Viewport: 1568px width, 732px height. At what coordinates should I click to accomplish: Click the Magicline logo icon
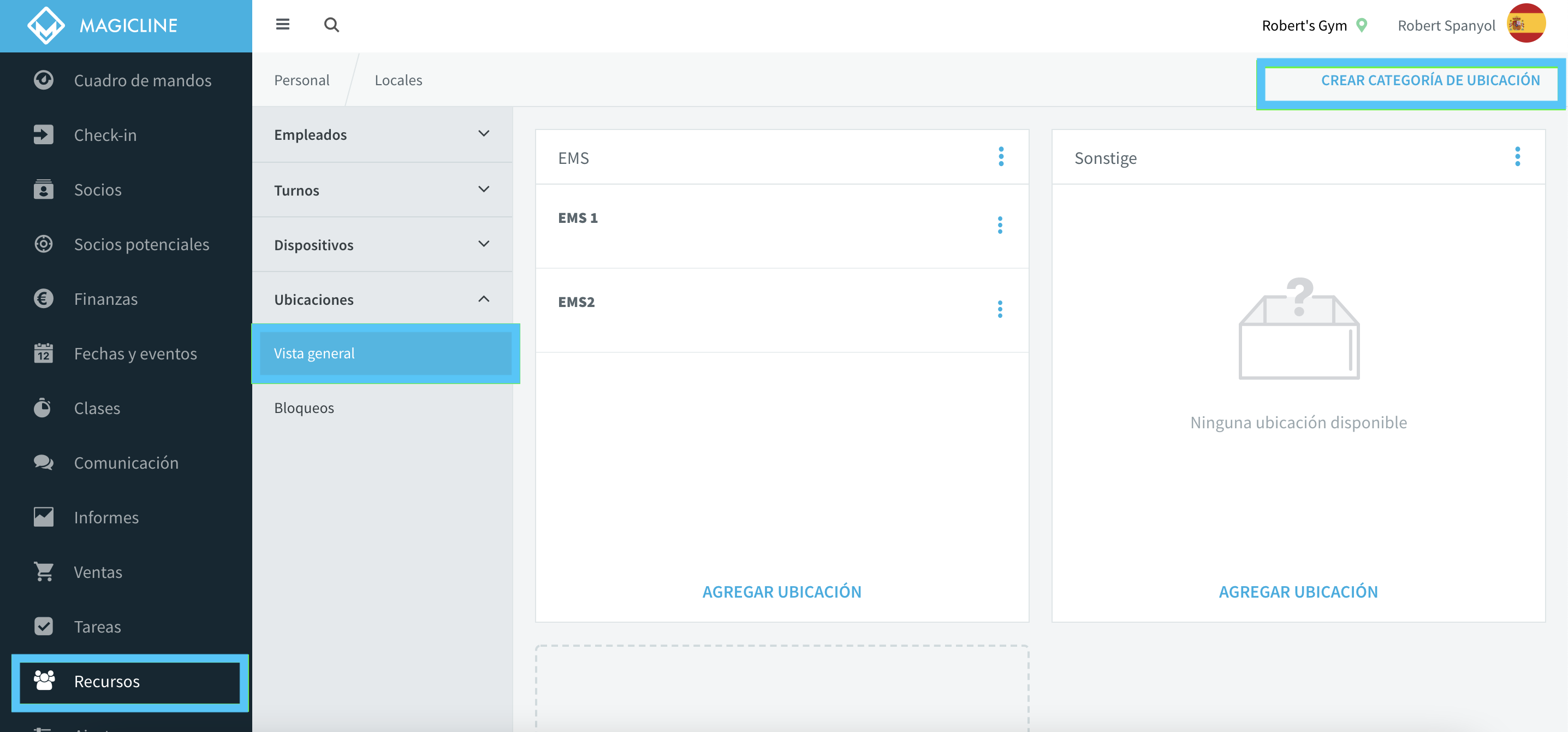click(x=46, y=25)
